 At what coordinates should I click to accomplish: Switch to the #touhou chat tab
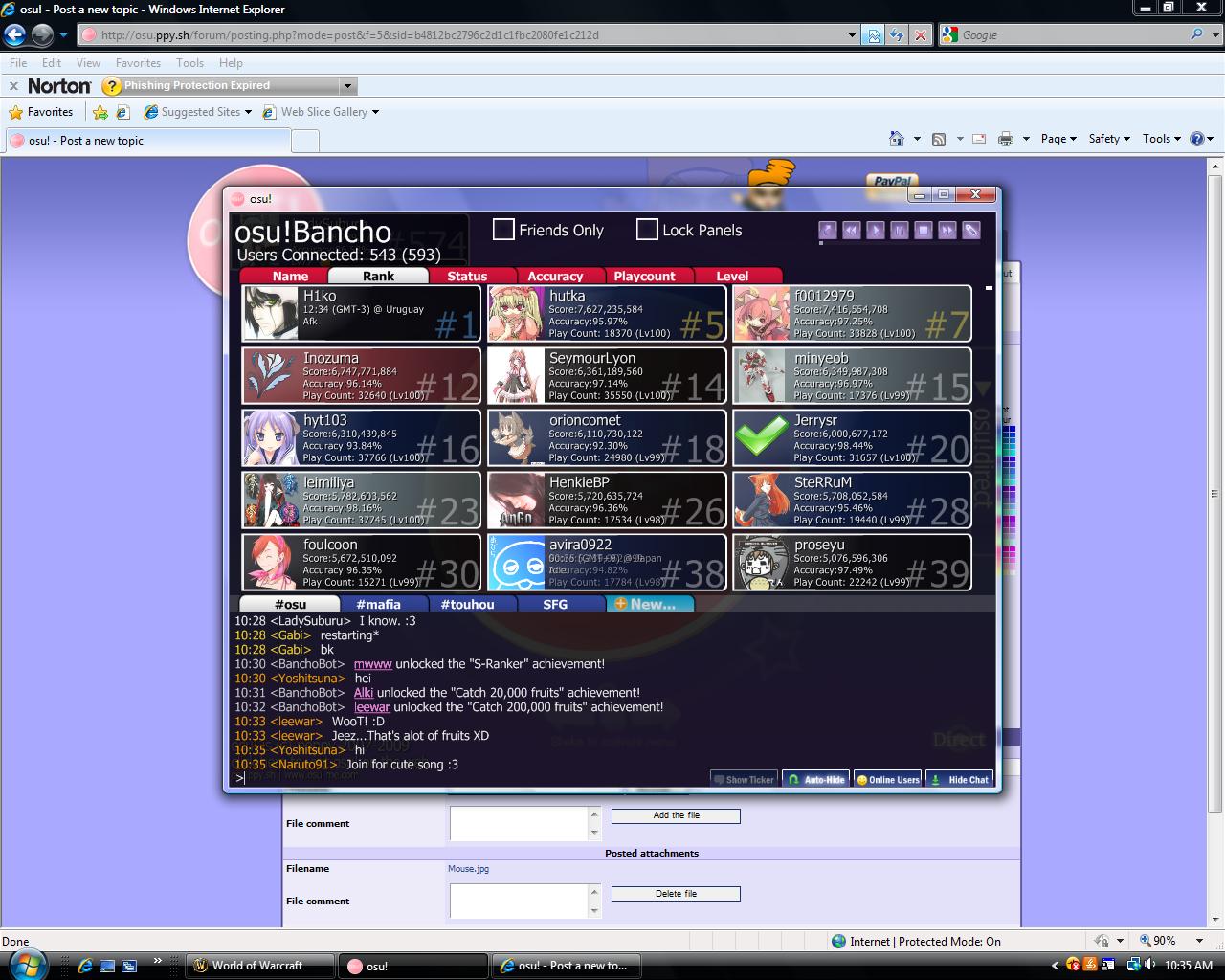pyautogui.click(x=467, y=604)
